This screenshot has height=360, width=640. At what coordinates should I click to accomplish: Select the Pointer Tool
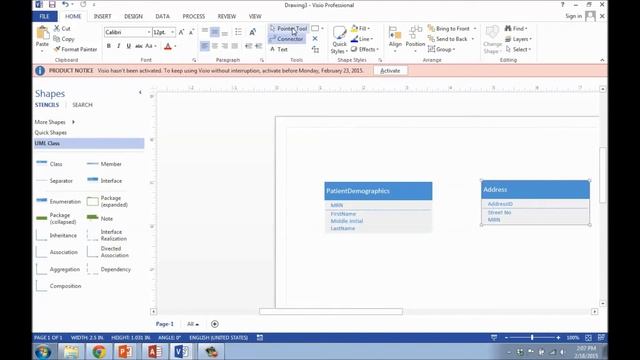[x=288, y=29]
